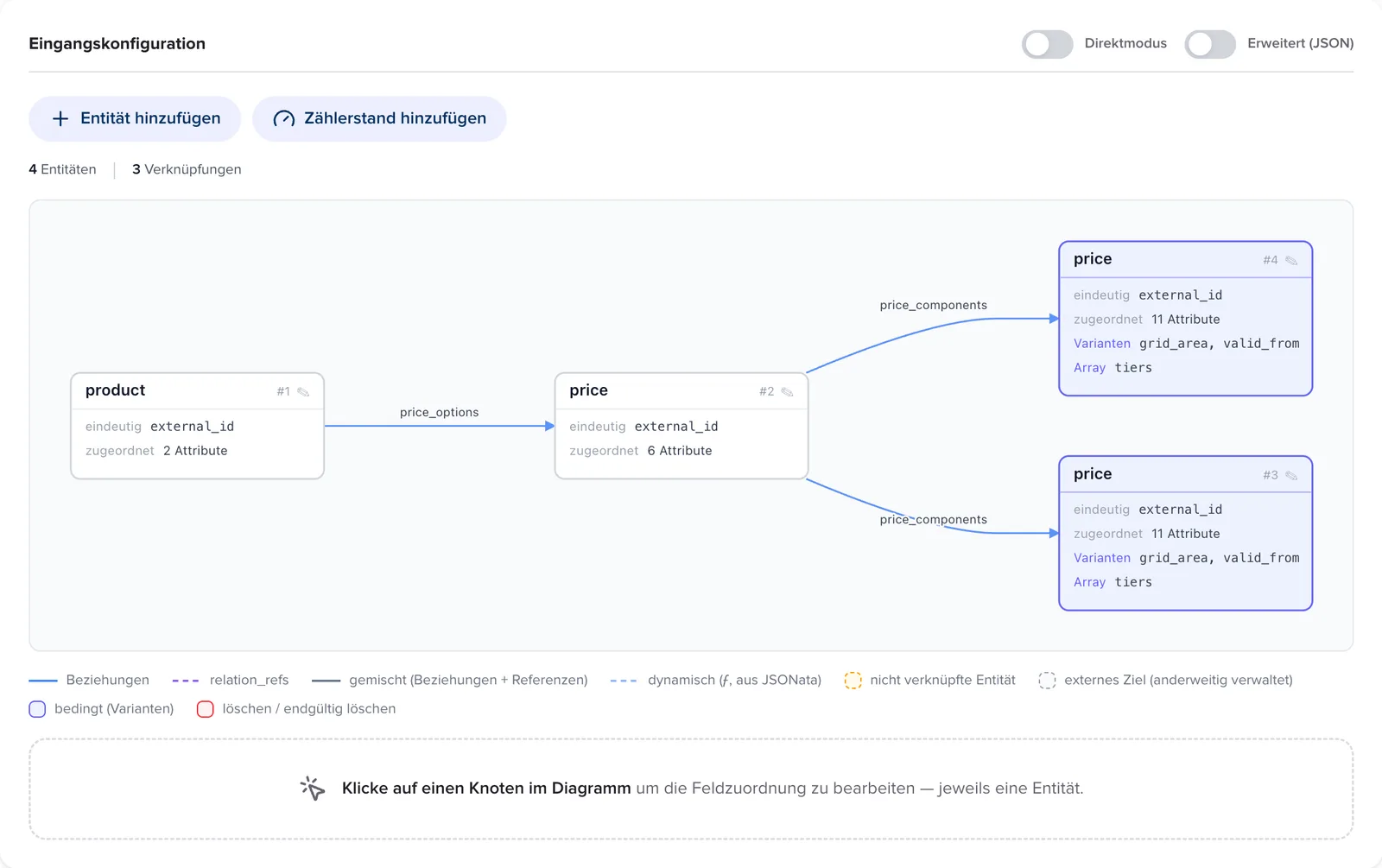Click the bedingt (Varianten) legend square

pos(37,709)
